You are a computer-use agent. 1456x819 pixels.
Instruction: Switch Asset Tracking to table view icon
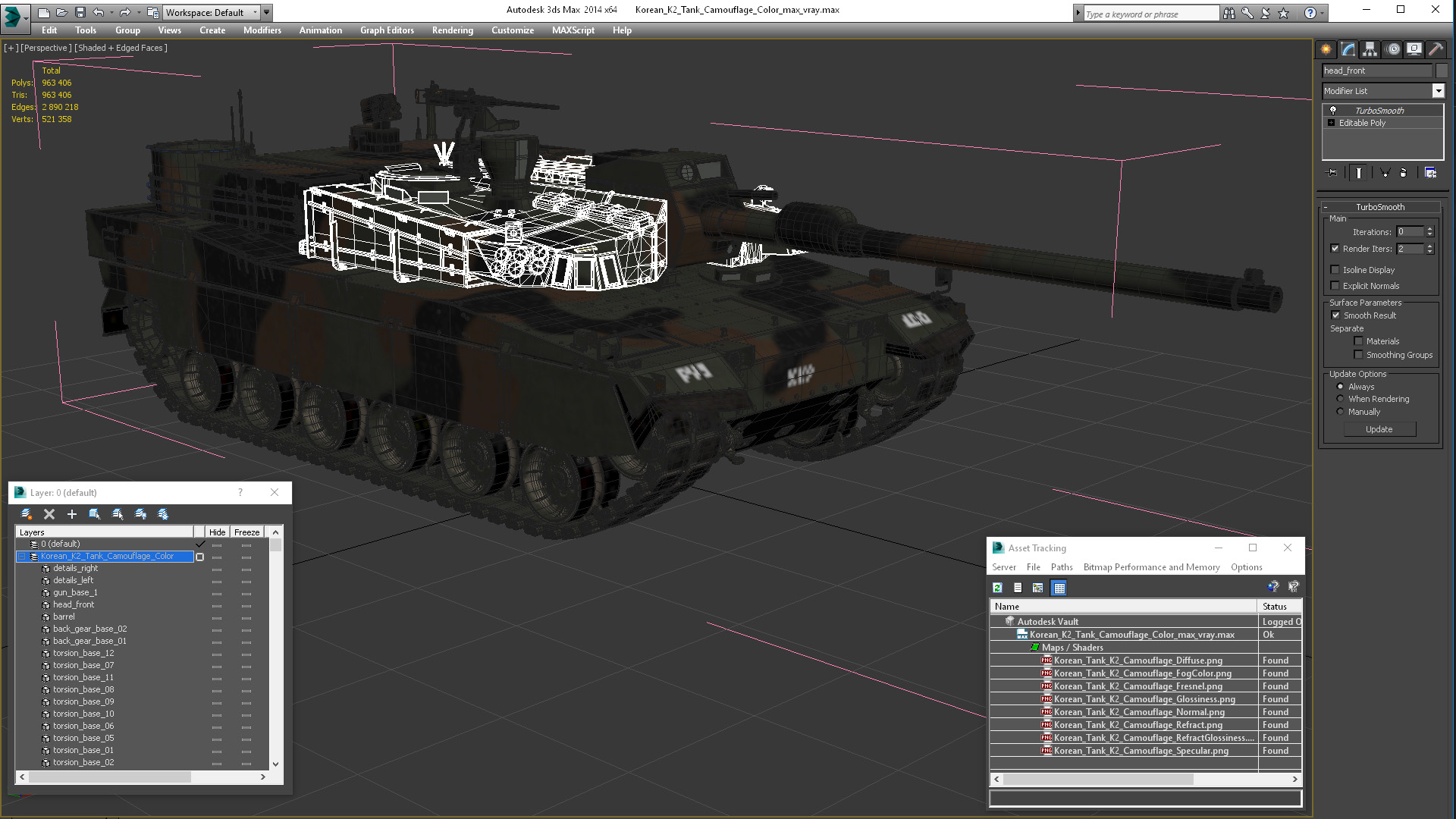pos(1059,588)
